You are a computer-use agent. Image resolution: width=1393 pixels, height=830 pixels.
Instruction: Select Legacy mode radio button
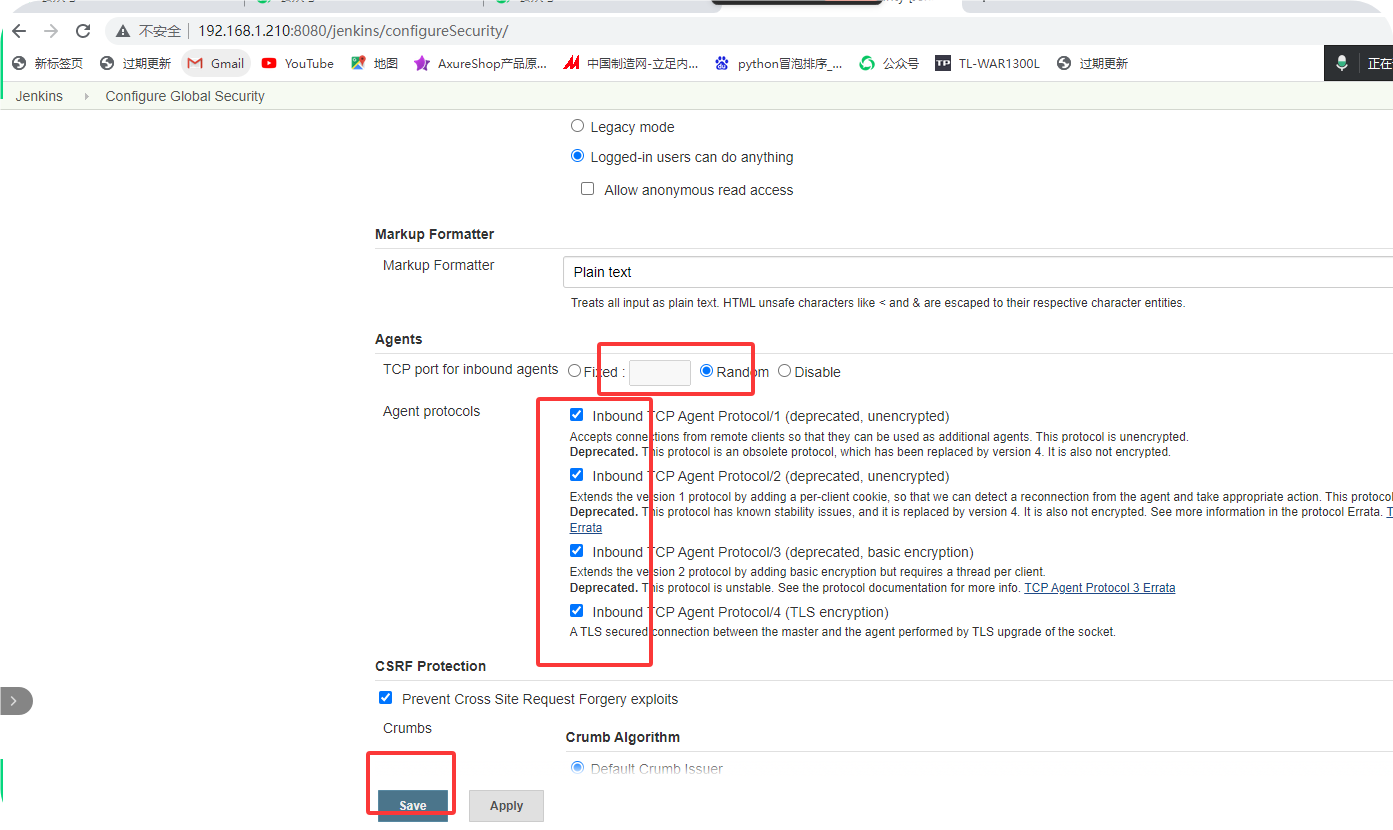[577, 126]
